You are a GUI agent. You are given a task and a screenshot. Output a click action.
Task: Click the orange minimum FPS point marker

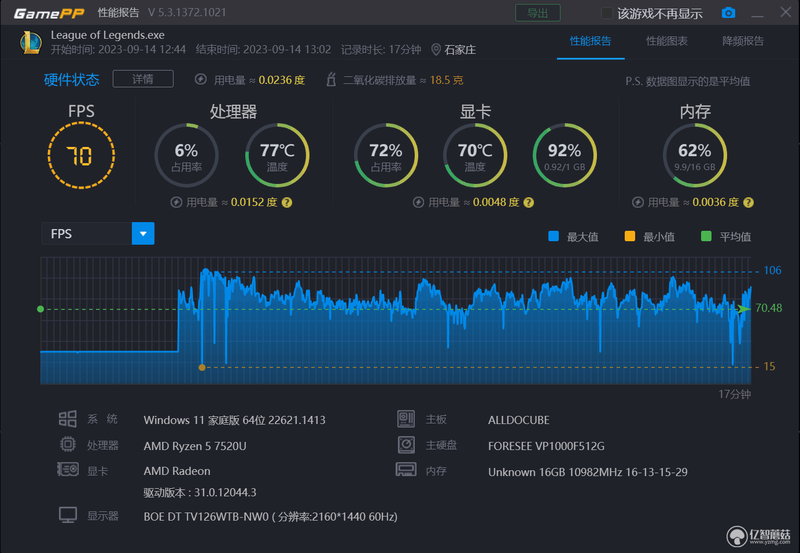pos(202,367)
